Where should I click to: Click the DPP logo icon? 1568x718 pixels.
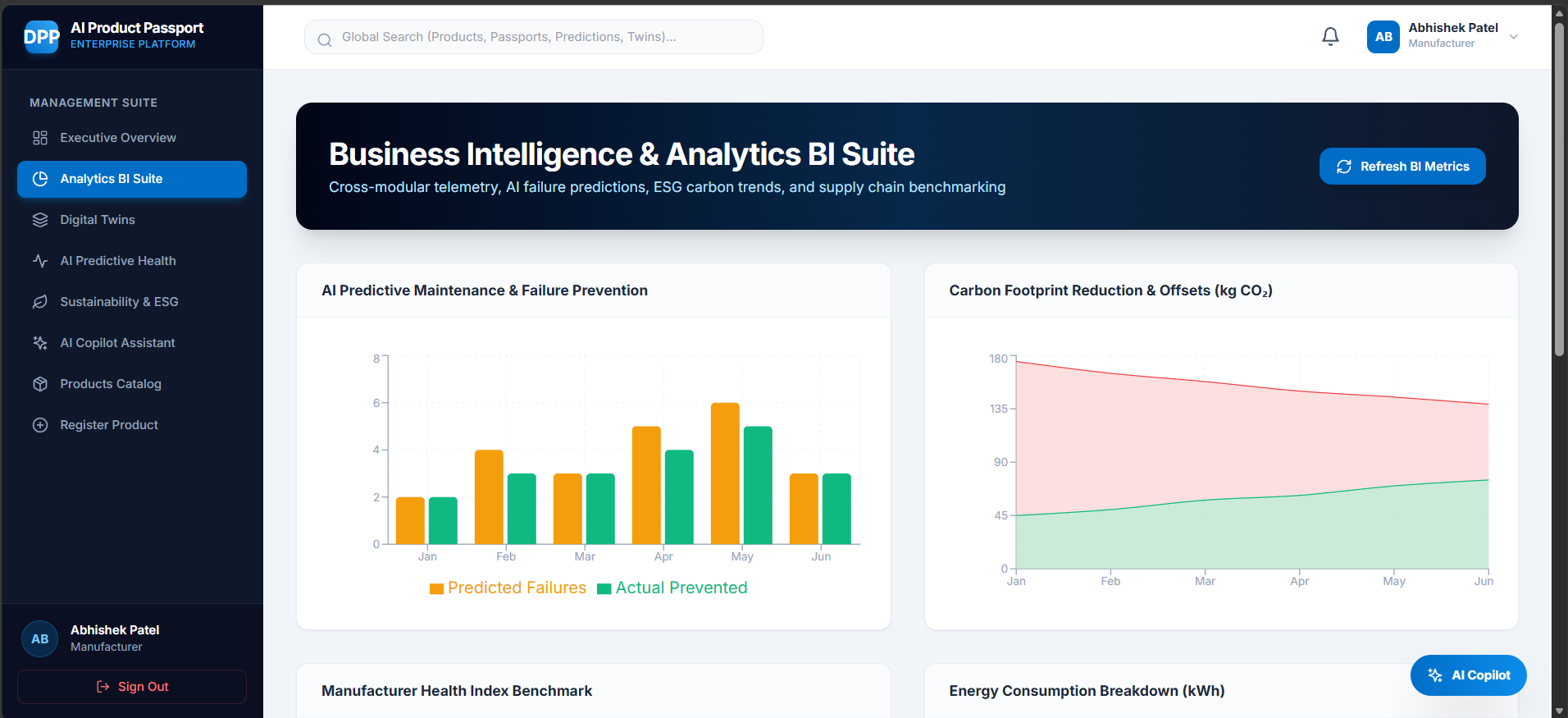click(42, 36)
